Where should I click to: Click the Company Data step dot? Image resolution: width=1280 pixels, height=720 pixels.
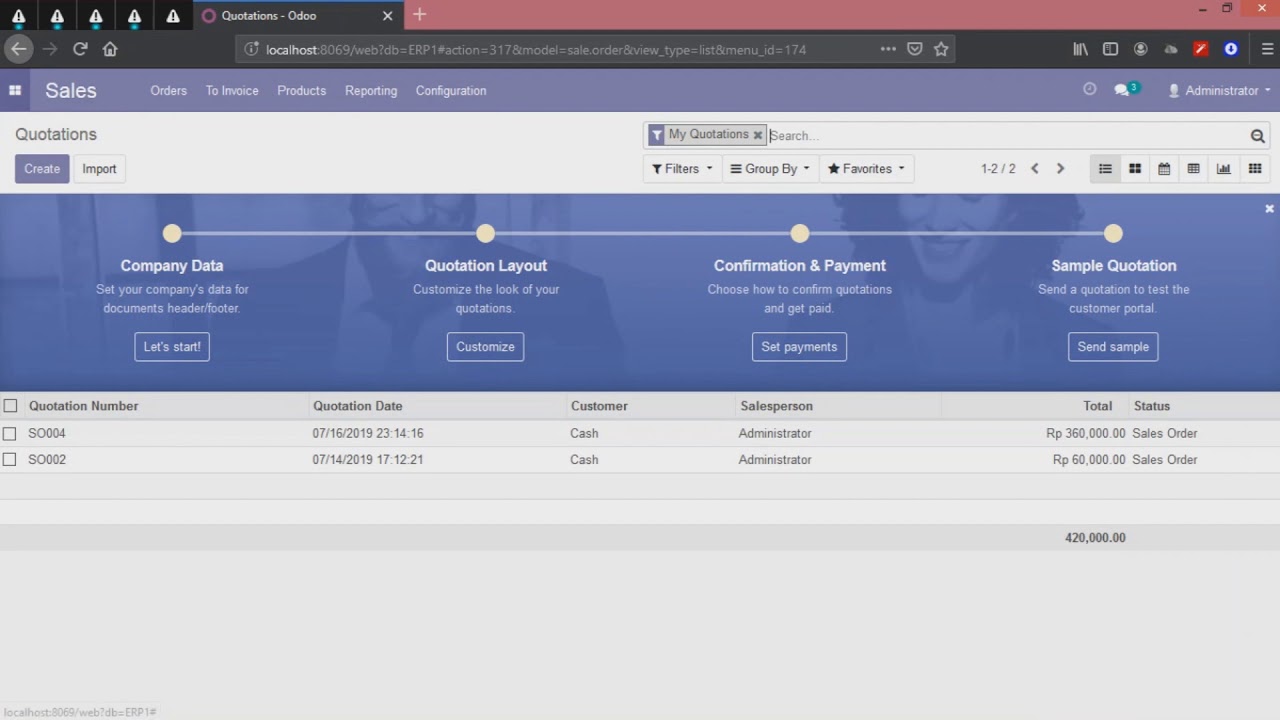point(172,233)
